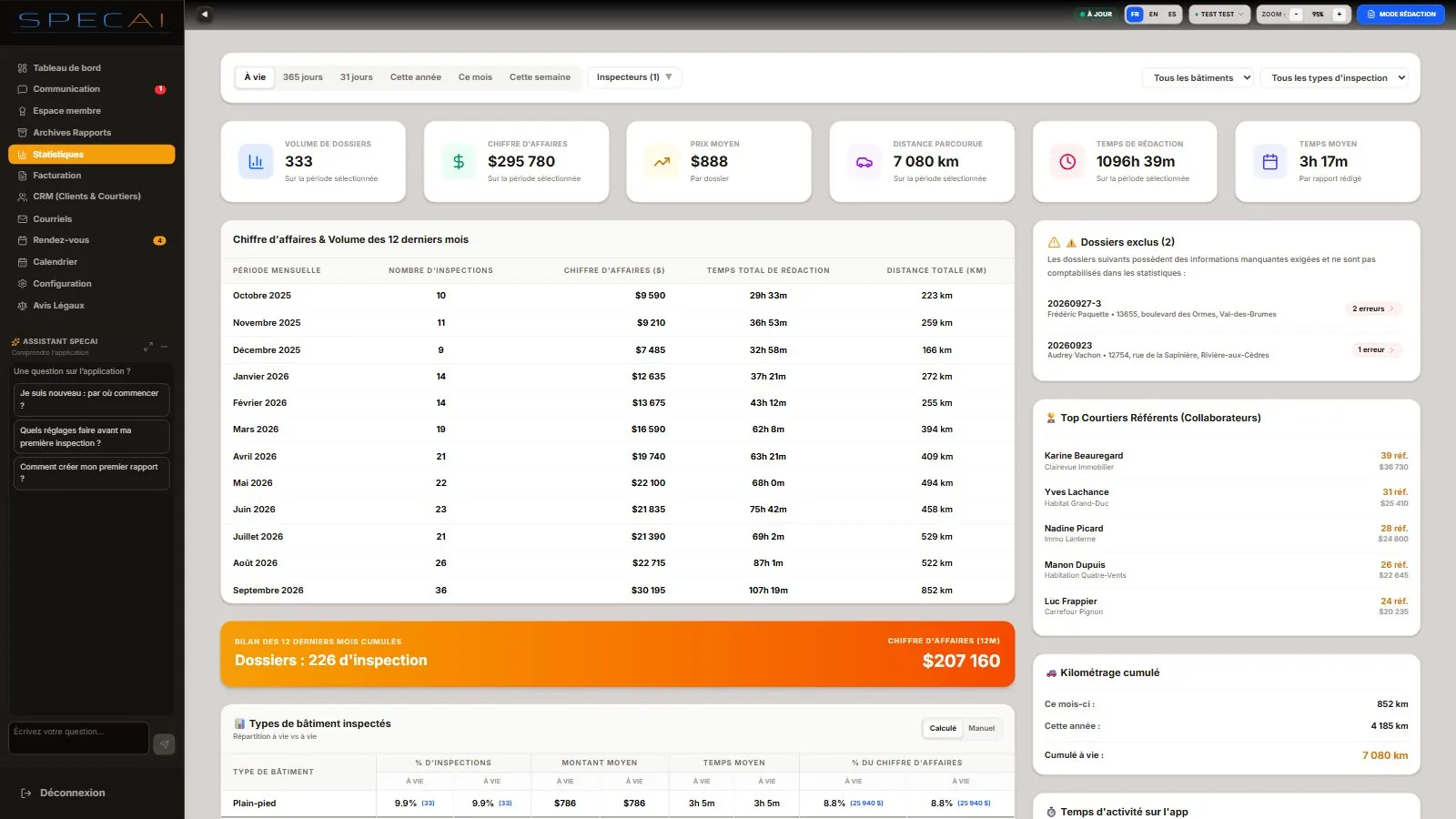The width and height of the screenshot is (1456, 819).
Task: Click the Communication notification badge
Action: 160,89
